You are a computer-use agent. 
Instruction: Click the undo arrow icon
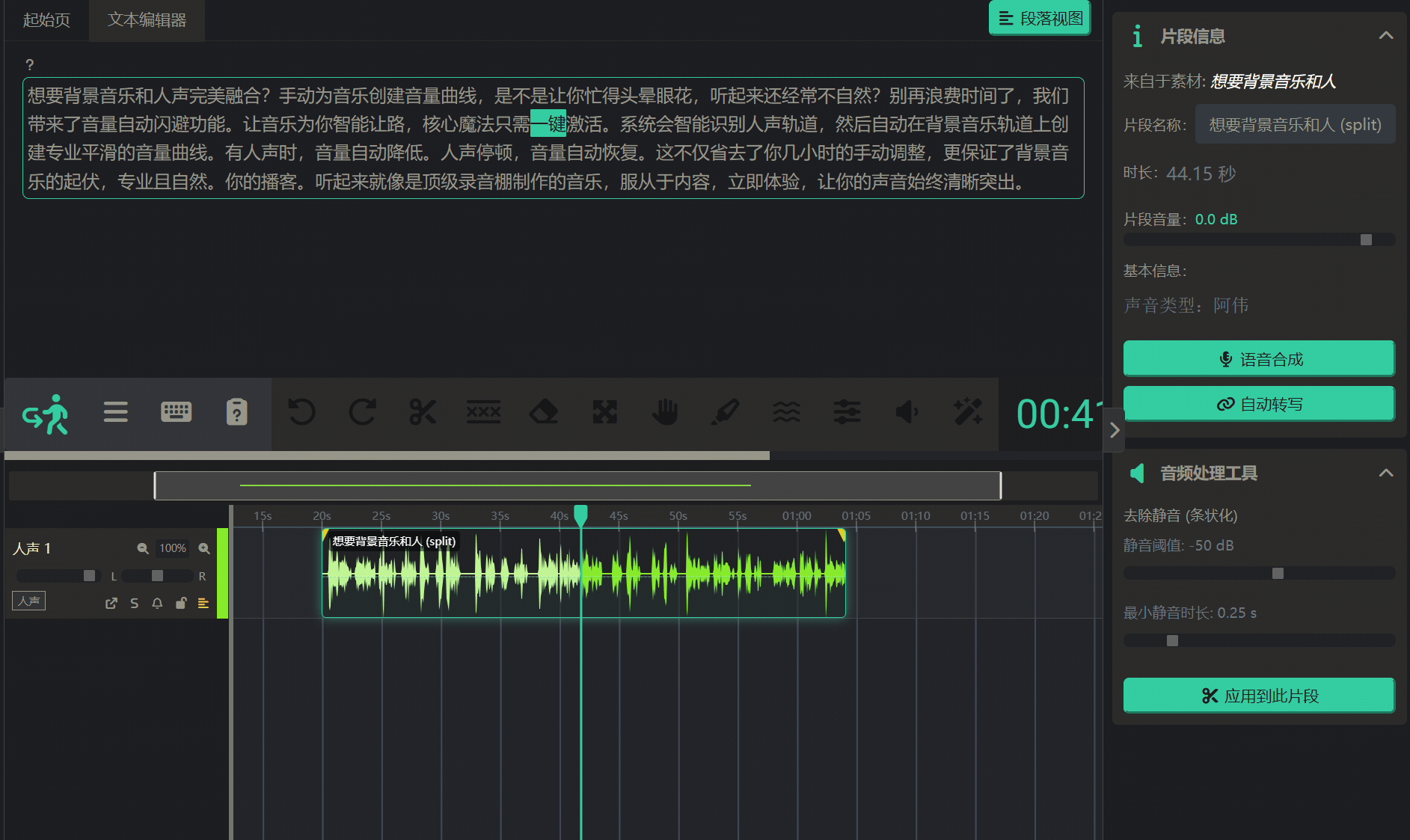click(302, 412)
